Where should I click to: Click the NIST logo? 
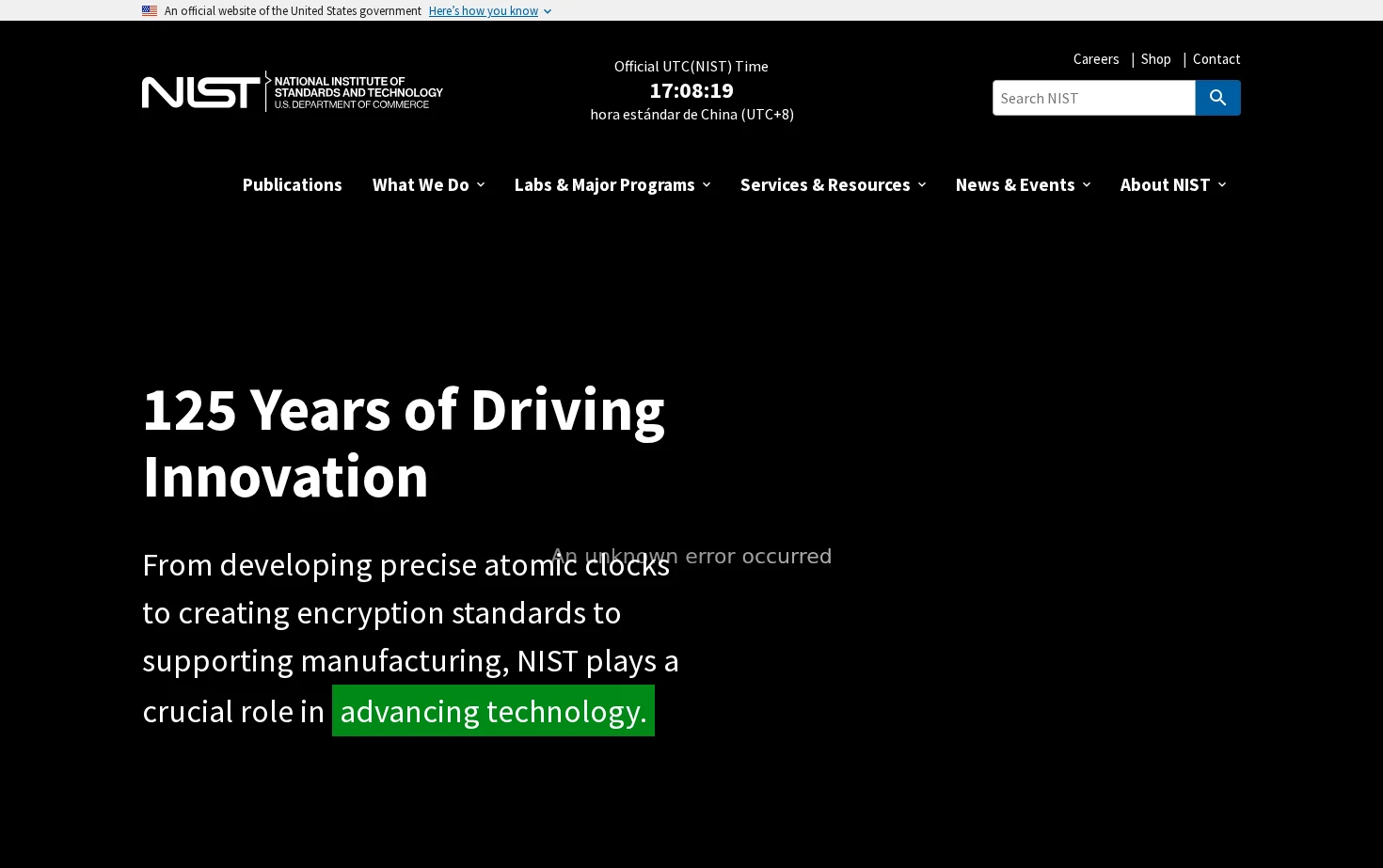[x=293, y=91]
